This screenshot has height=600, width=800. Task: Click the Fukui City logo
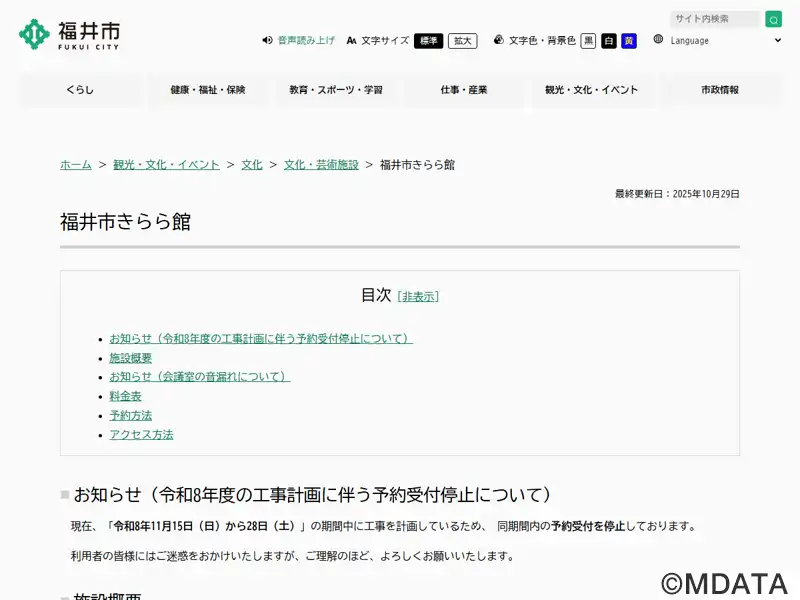click(x=69, y=34)
